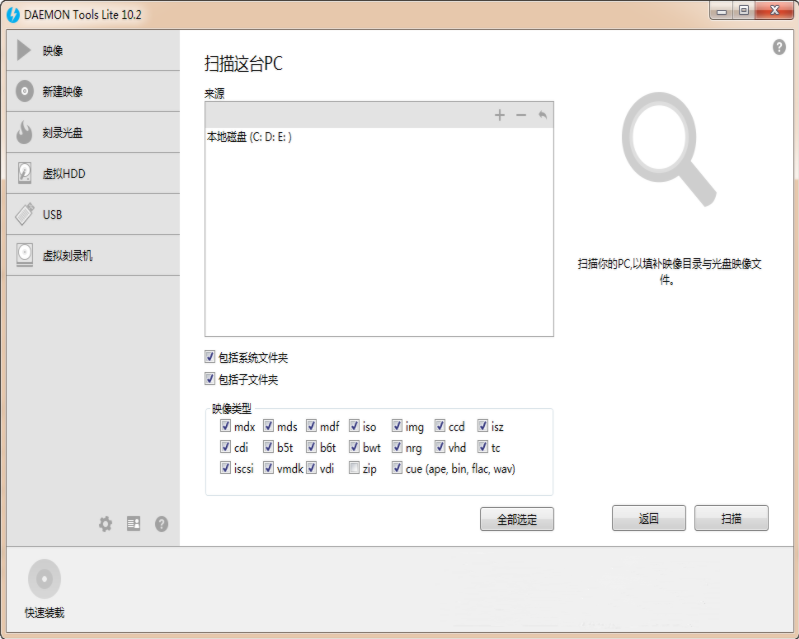Open the 新建映像 sidebar item
The width and height of the screenshot is (799, 639).
(x=93, y=91)
